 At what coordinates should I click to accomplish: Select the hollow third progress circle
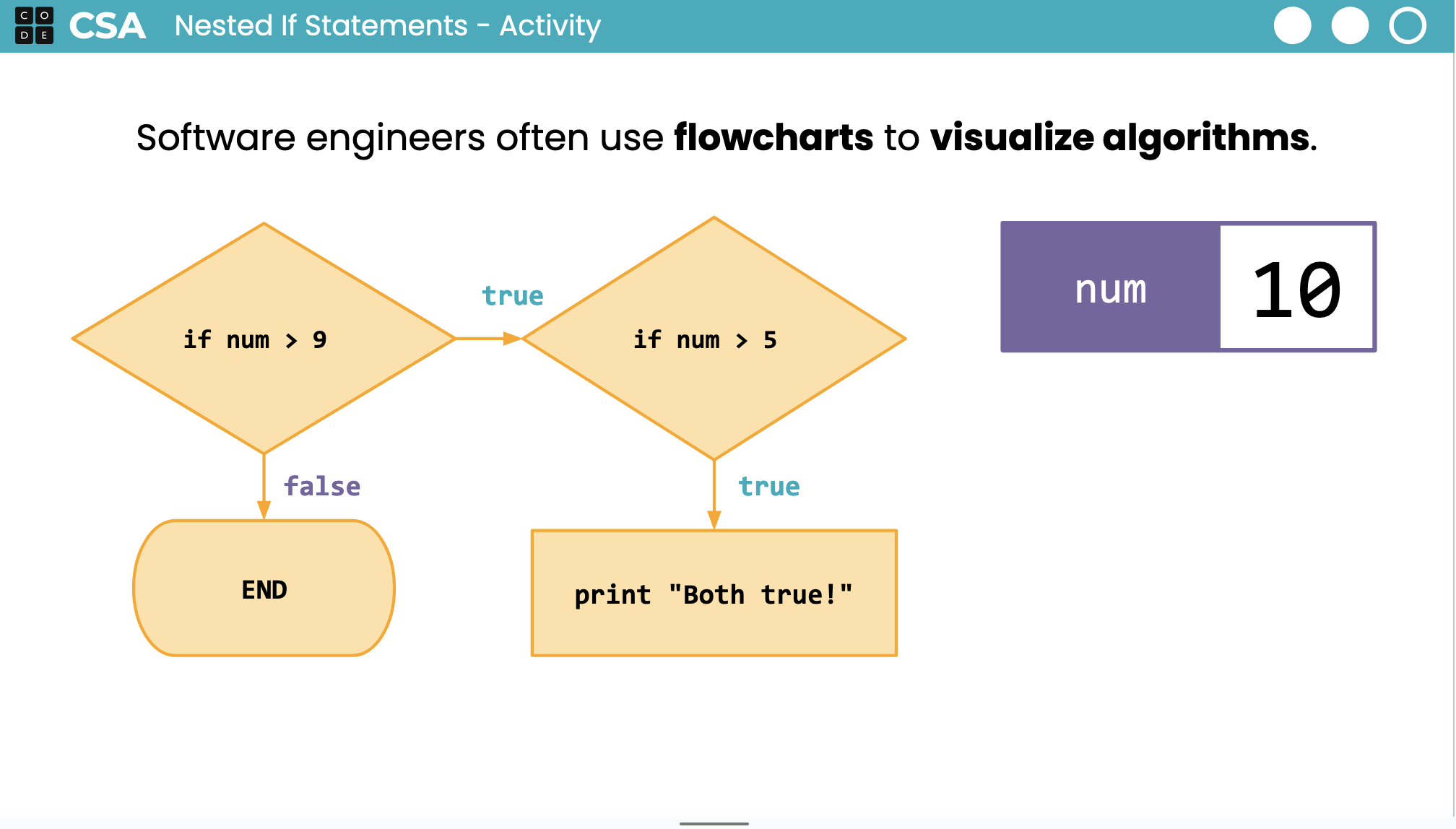1408,26
